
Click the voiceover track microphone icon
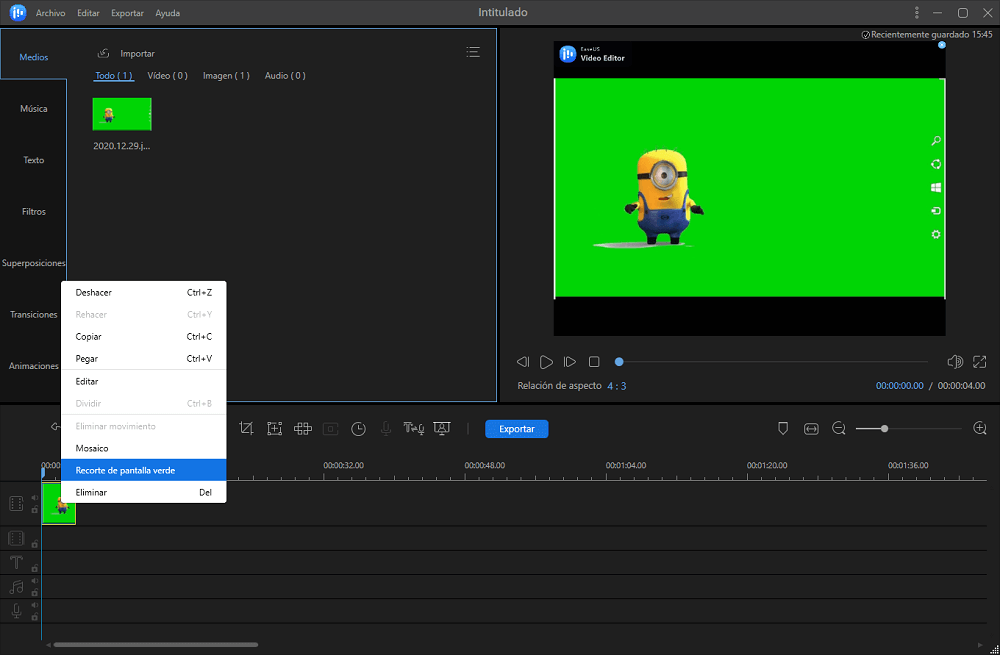(17, 612)
